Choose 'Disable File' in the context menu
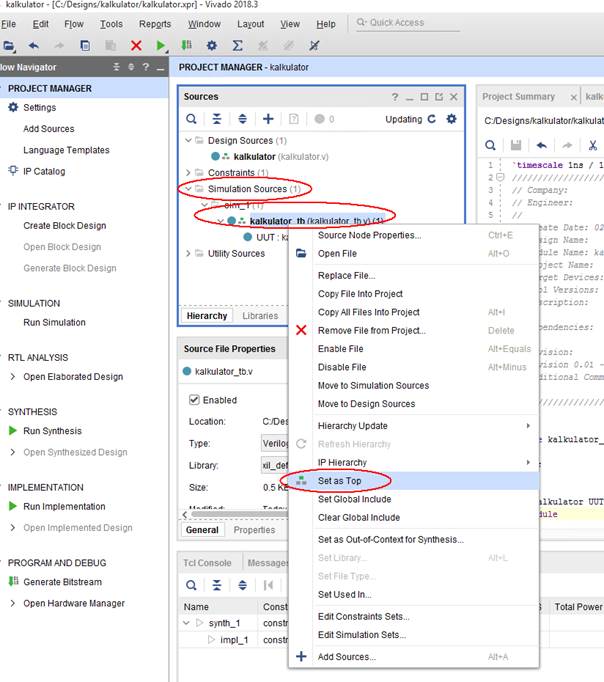 coord(340,367)
